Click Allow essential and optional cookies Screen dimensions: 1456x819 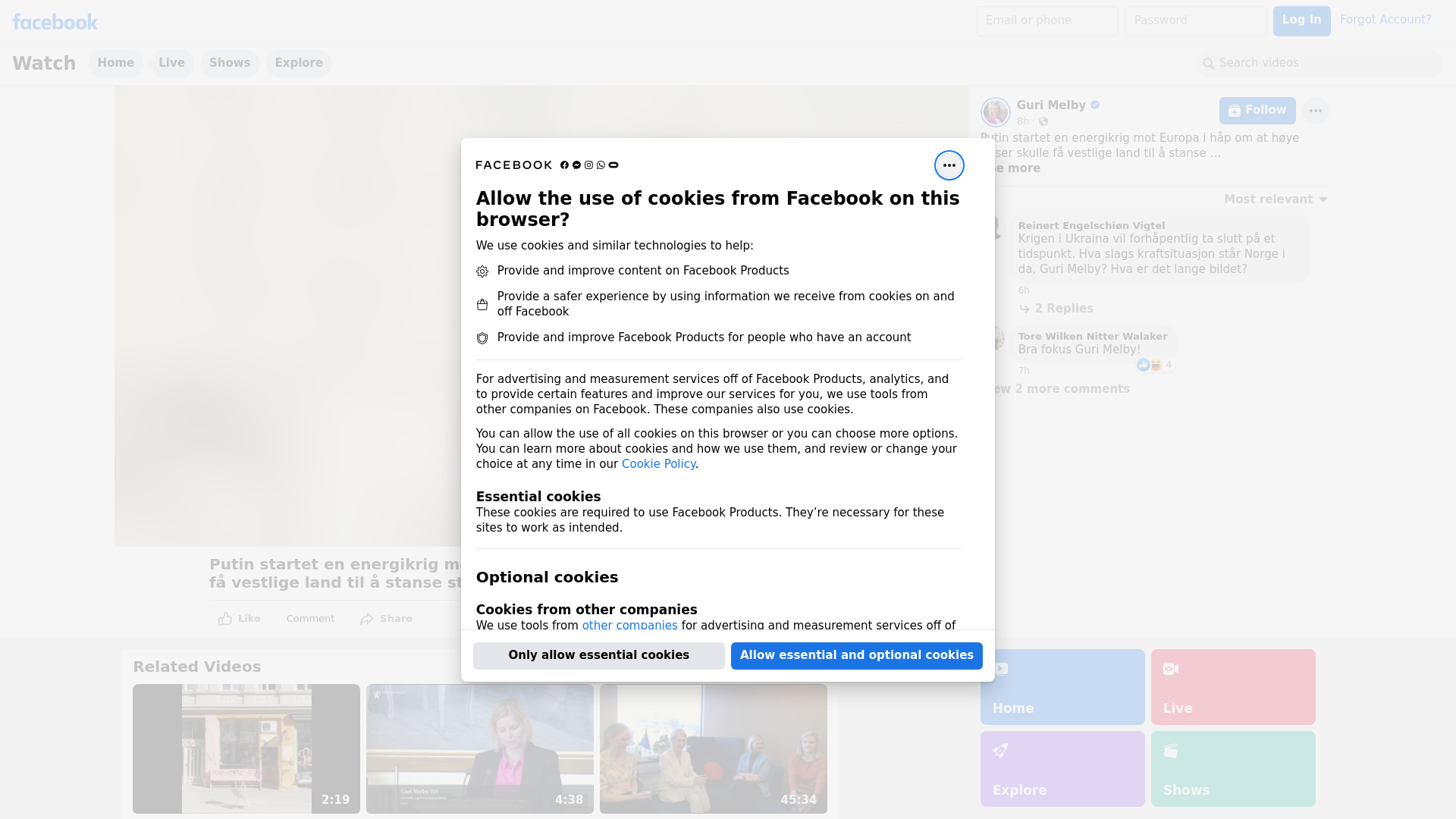coord(856,655)
